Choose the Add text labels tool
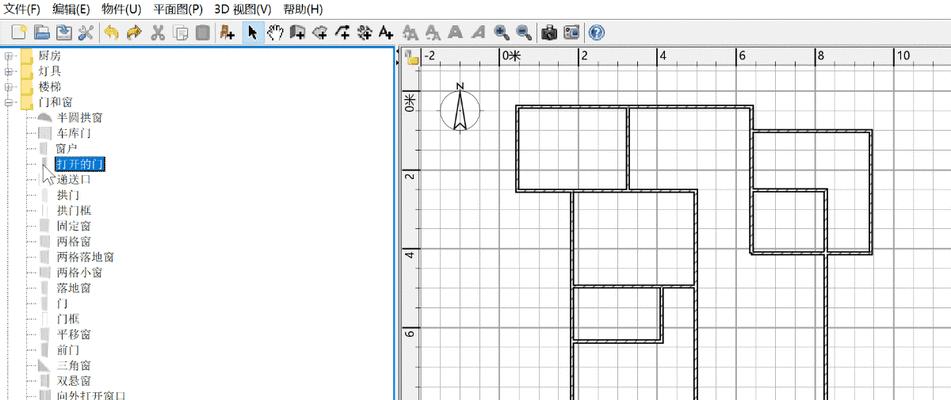Screen dimensions: 951x400 [x=386, y=33]
